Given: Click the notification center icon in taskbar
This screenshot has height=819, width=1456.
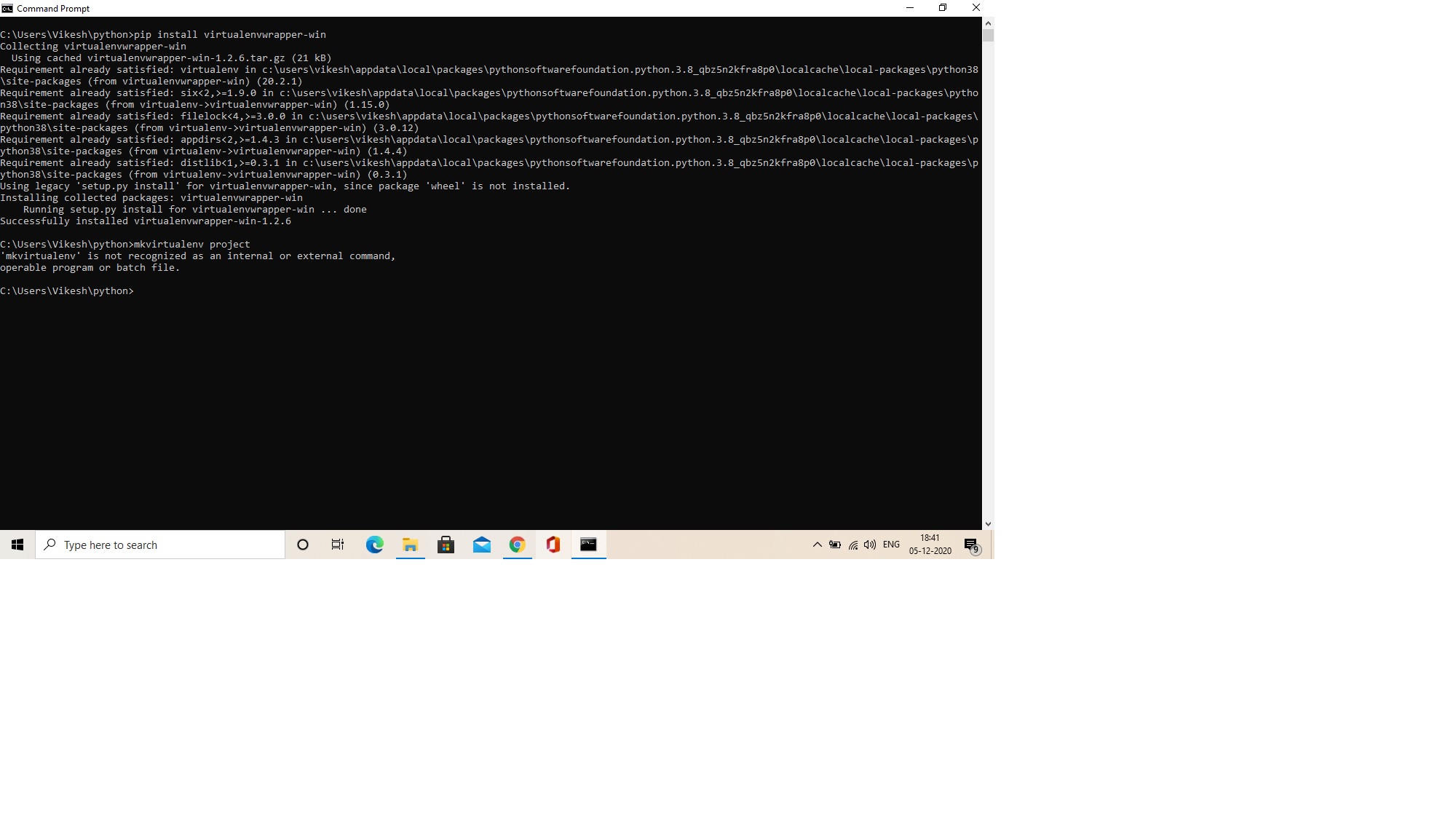Looking at the screenshot, I should coord(970,544).
